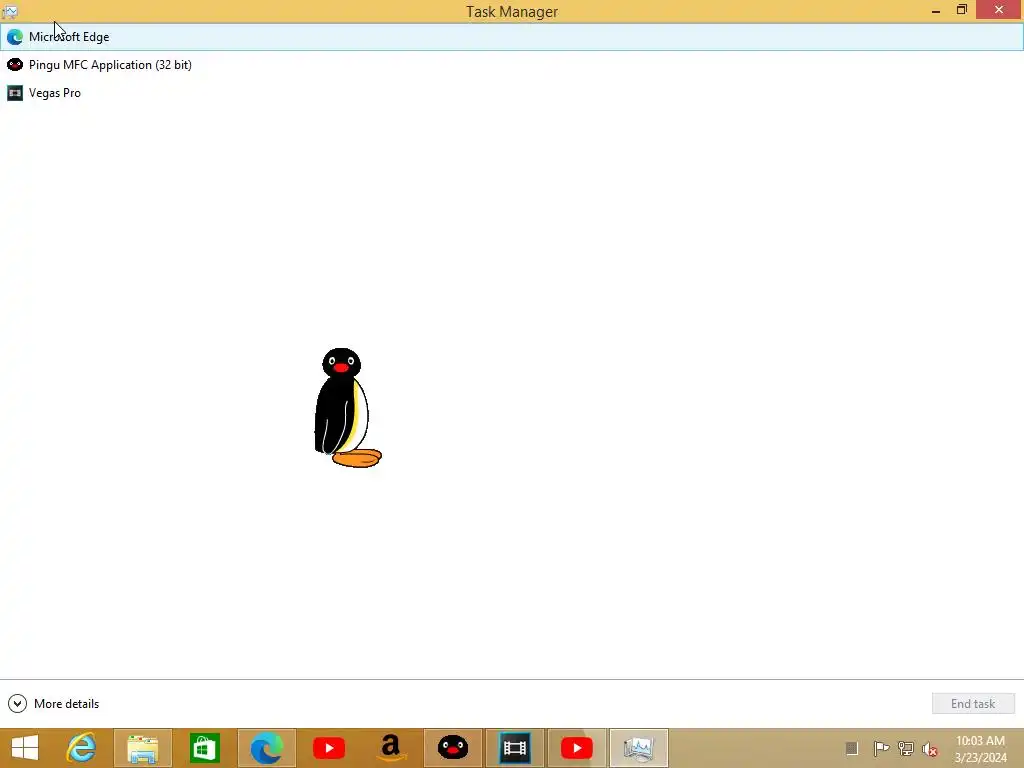Click "Pingu MFC Application (32 bit)" row text
This screenshot has width=1024, height=768.
pos(110,65)
